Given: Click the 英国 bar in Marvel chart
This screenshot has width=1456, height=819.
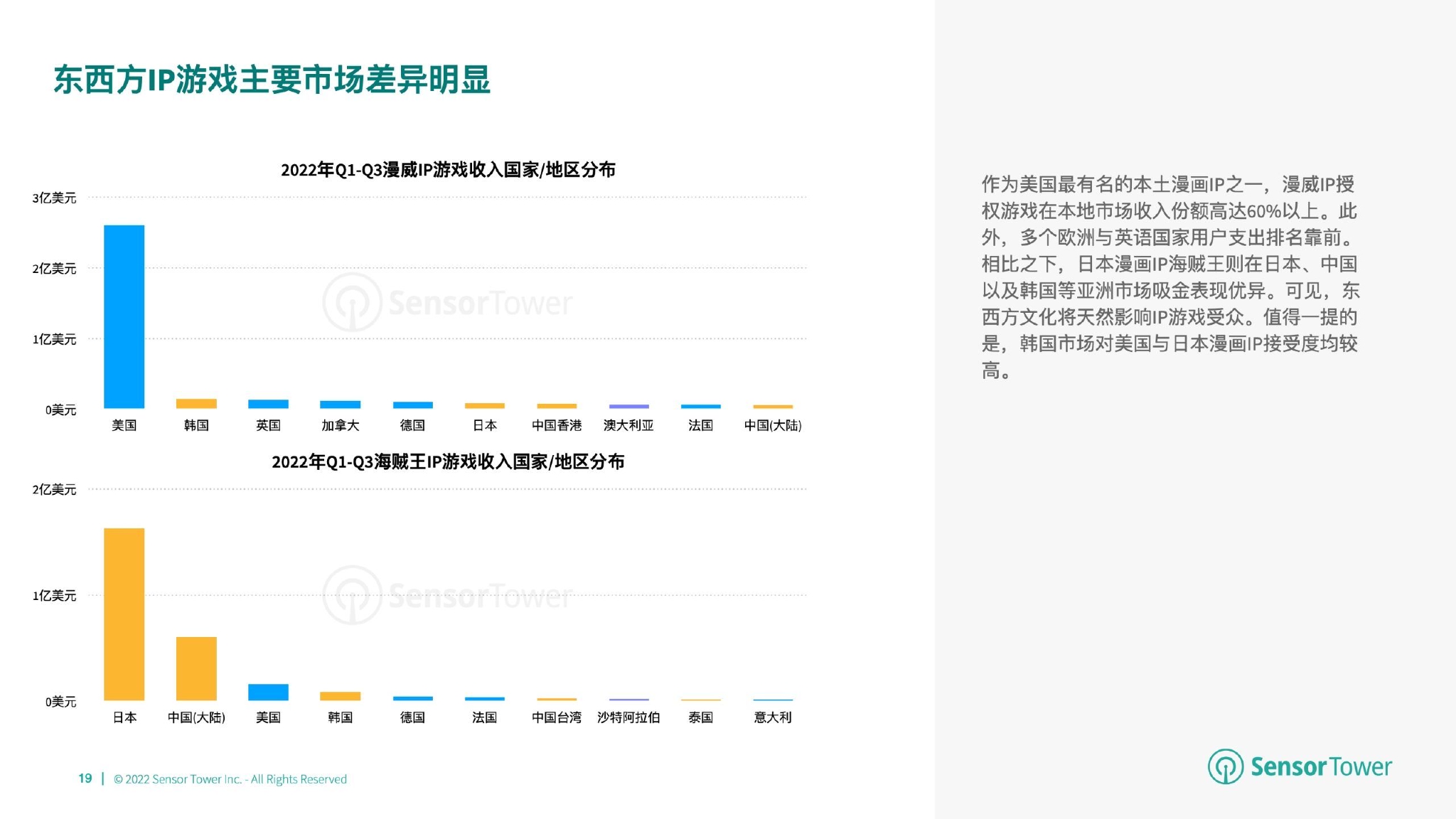Looking at the screenshot, I should click(x=268, y=404).
